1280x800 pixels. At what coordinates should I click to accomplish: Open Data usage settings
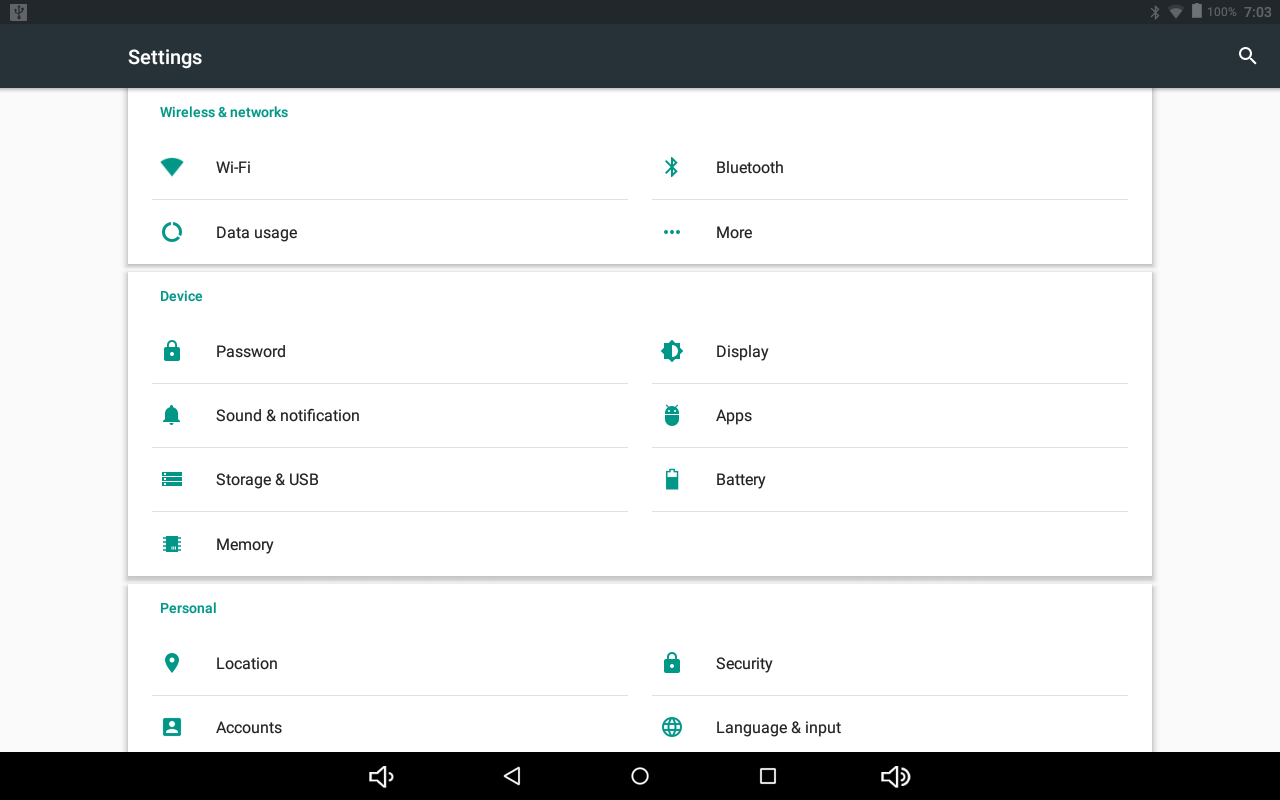pyautogui.click(x=390, y=232)
